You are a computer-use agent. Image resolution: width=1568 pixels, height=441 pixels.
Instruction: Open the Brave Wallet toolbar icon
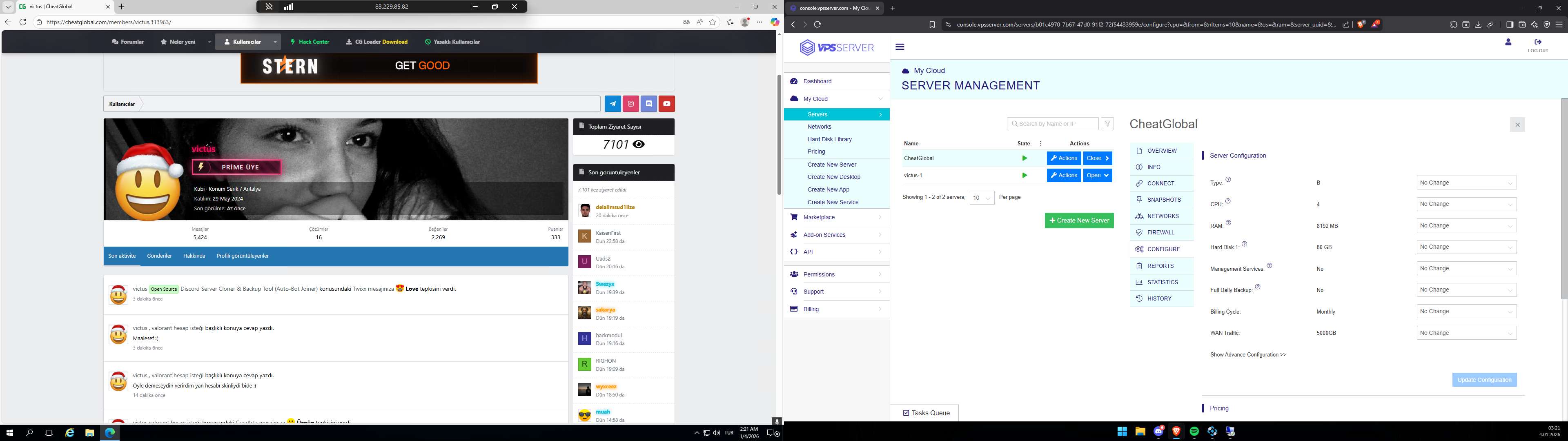[1522, 24]
